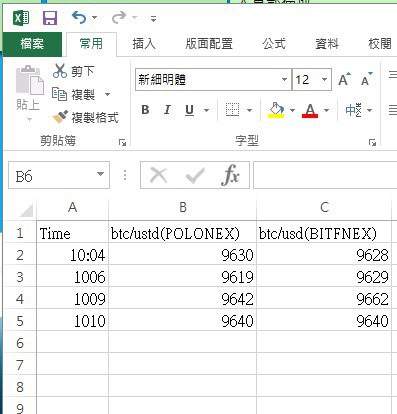Viewport: 397px width, 414px height.
Task: Select cell 'btc/ustd(POLONEX)'
Action: [183, 233]
